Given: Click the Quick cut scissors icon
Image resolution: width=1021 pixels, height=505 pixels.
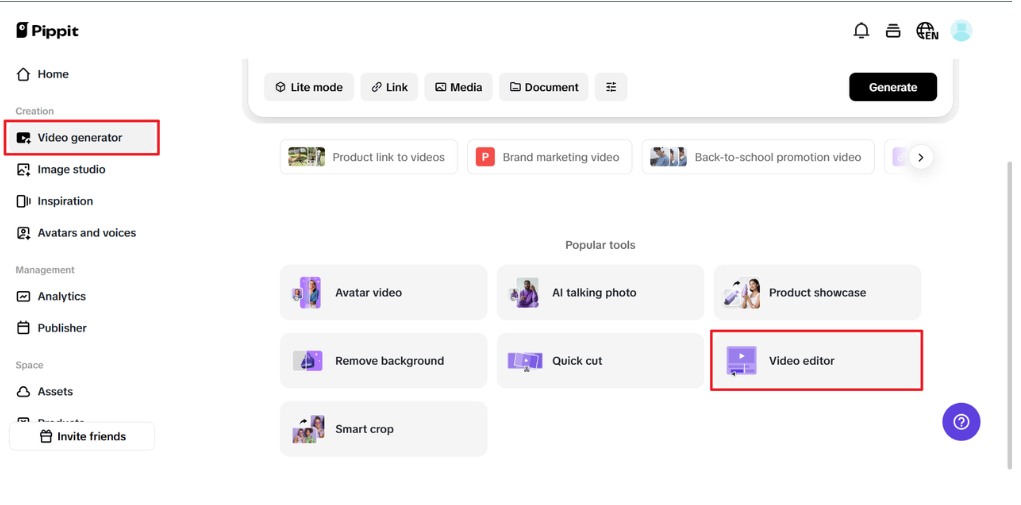Looking at the screenshot, I should 525,361.
